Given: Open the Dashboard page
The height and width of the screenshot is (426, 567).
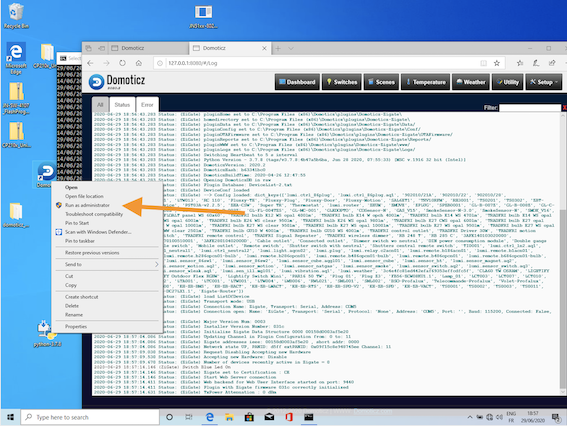Looking at the screenshot, I should 297,82.
